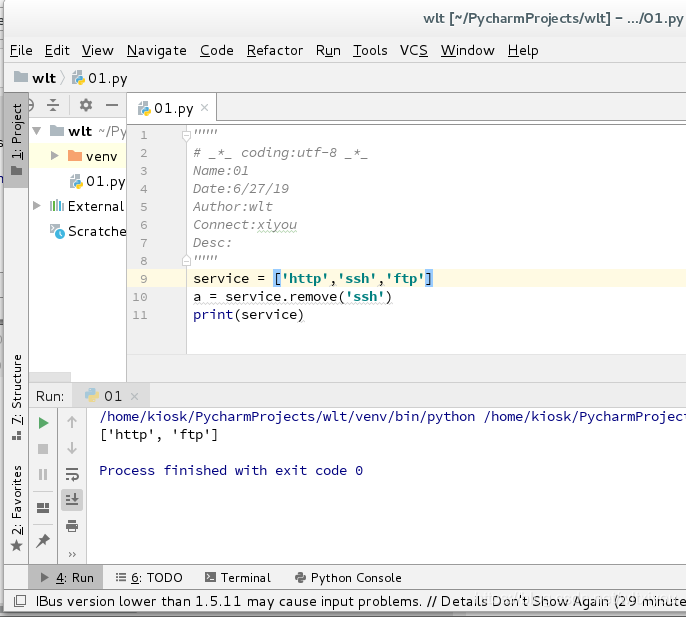Viewport: 686px width, 617px height.
Task: Fold marker at docstring end line 8
Action: point(186,260)
